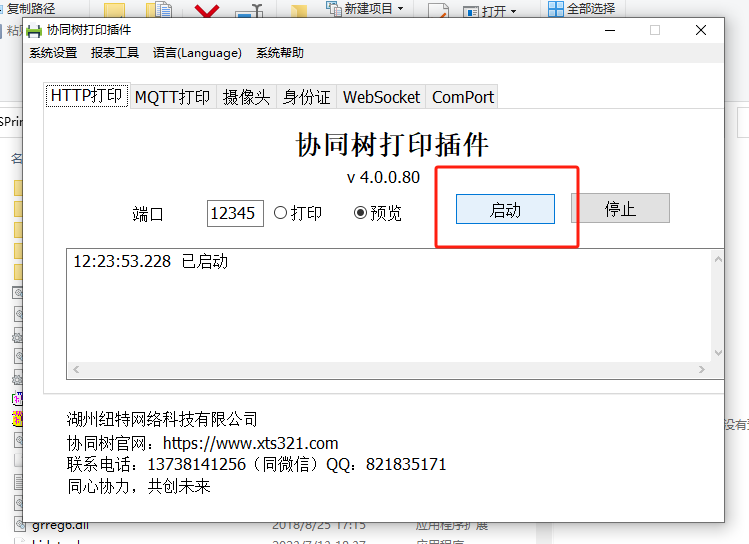Click the phone number 13738141256

pos(196,464)
